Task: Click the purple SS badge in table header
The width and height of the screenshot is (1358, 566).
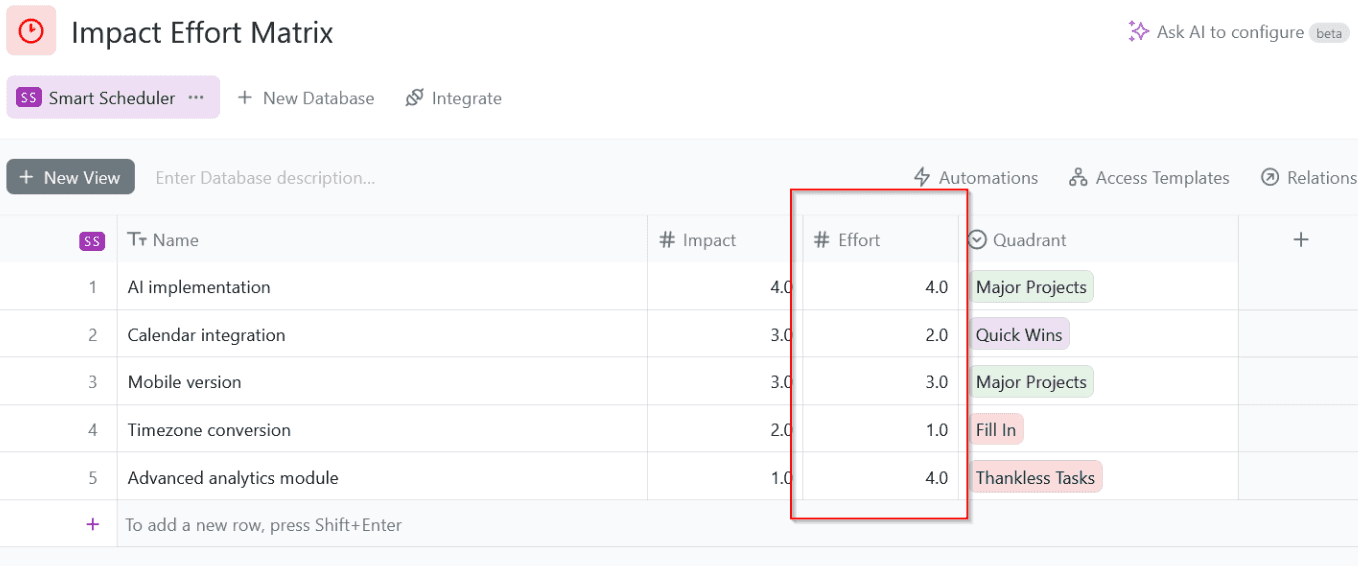Action: (x=92, y=241)
